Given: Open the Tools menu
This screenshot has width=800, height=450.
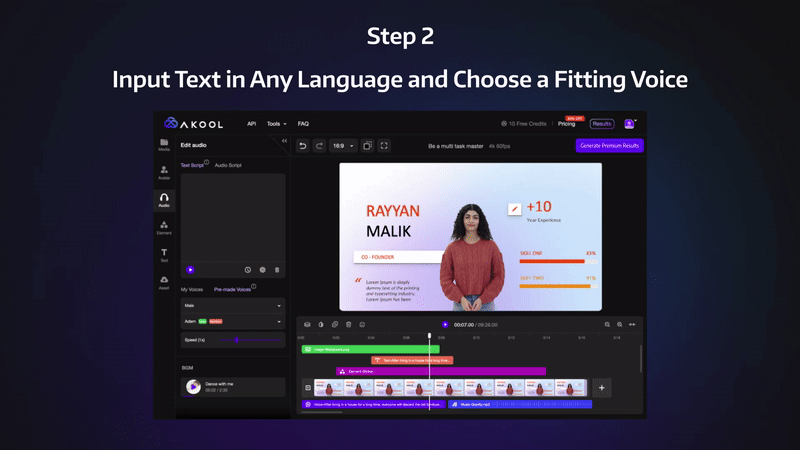Looking at the screenshot, I should pyautogui.click(x=276, y=124).
